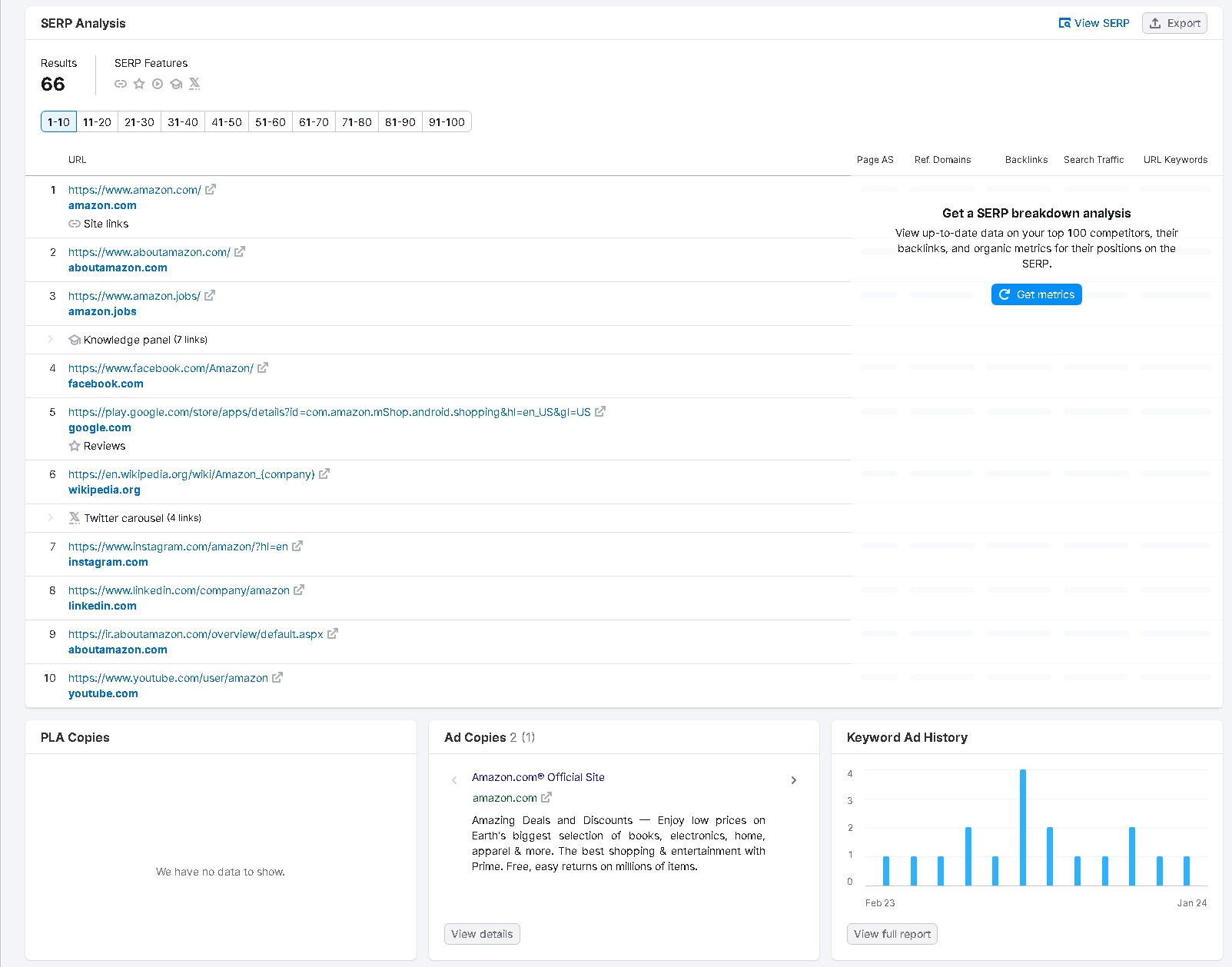Click the reviews star SERP feature icon
Image resolution: width=1232 pixels, height=967 pixels.
pos(139,84)
